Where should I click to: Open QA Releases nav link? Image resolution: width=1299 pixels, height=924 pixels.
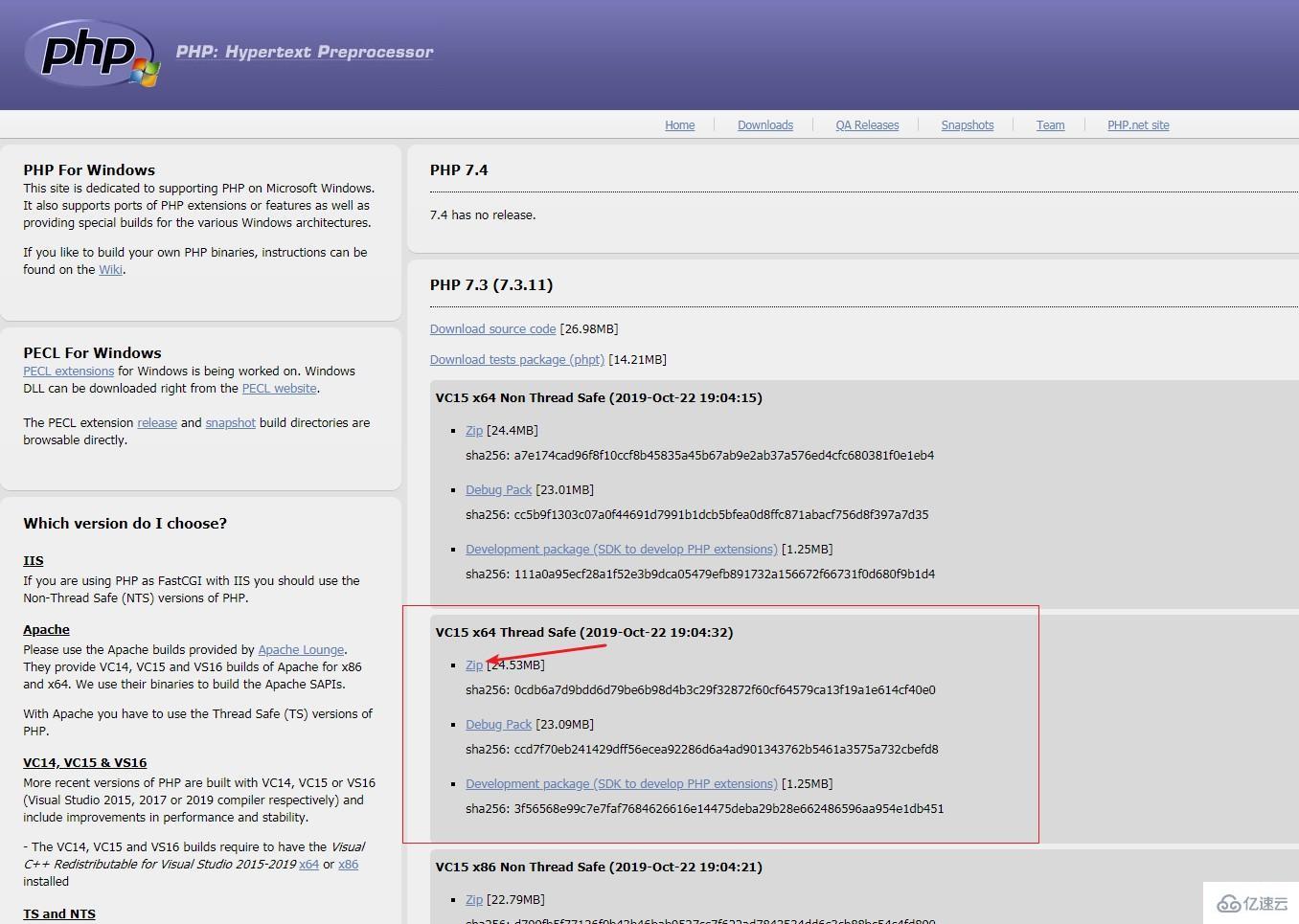coord(867,125)
